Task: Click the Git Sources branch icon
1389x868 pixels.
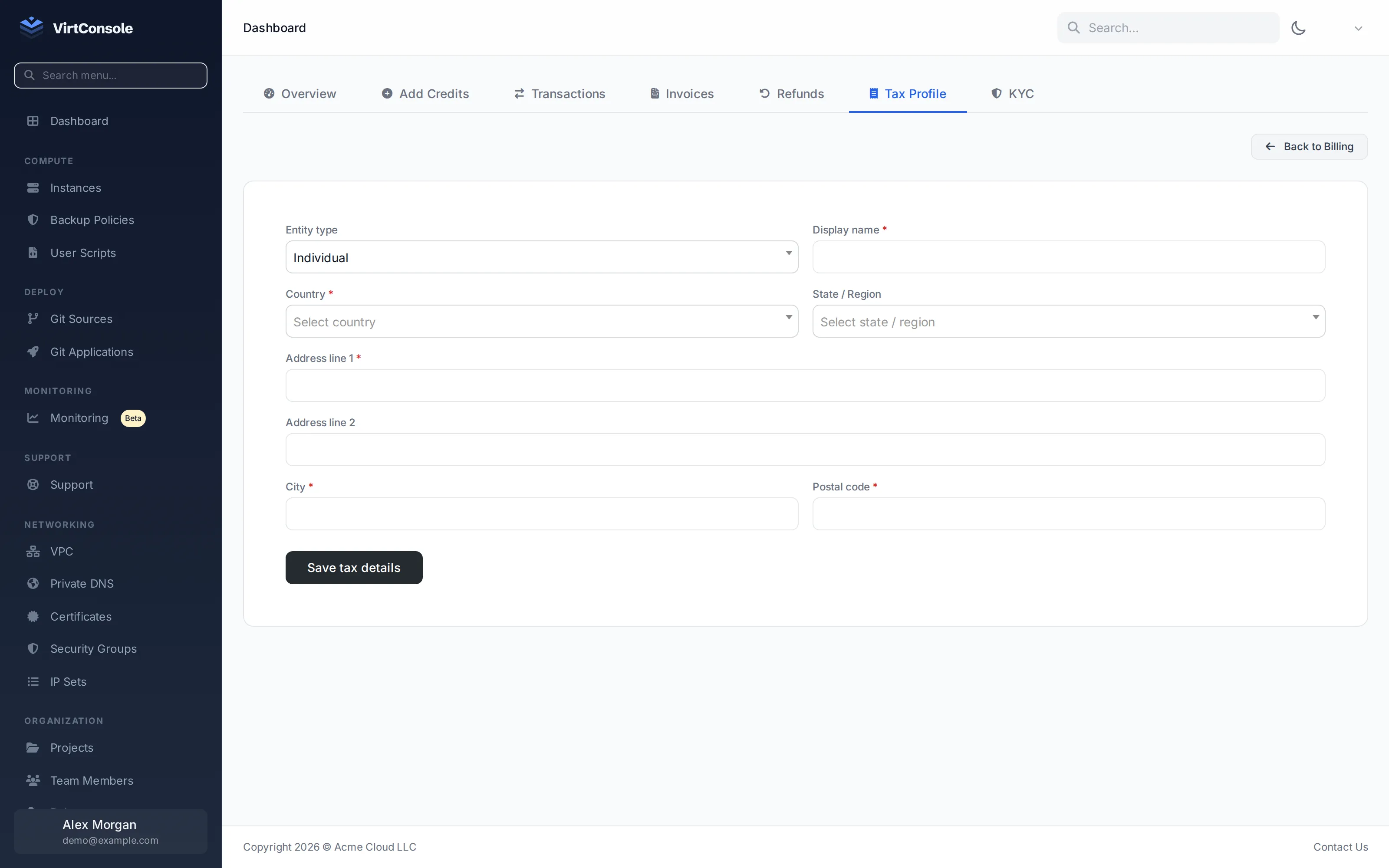Action: click(33, 319)
